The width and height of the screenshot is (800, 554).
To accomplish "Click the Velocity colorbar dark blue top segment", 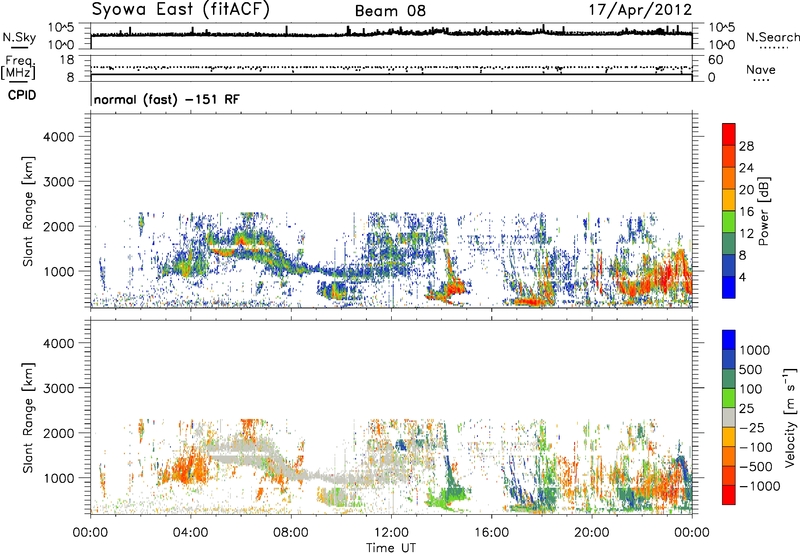I will 729,340.
